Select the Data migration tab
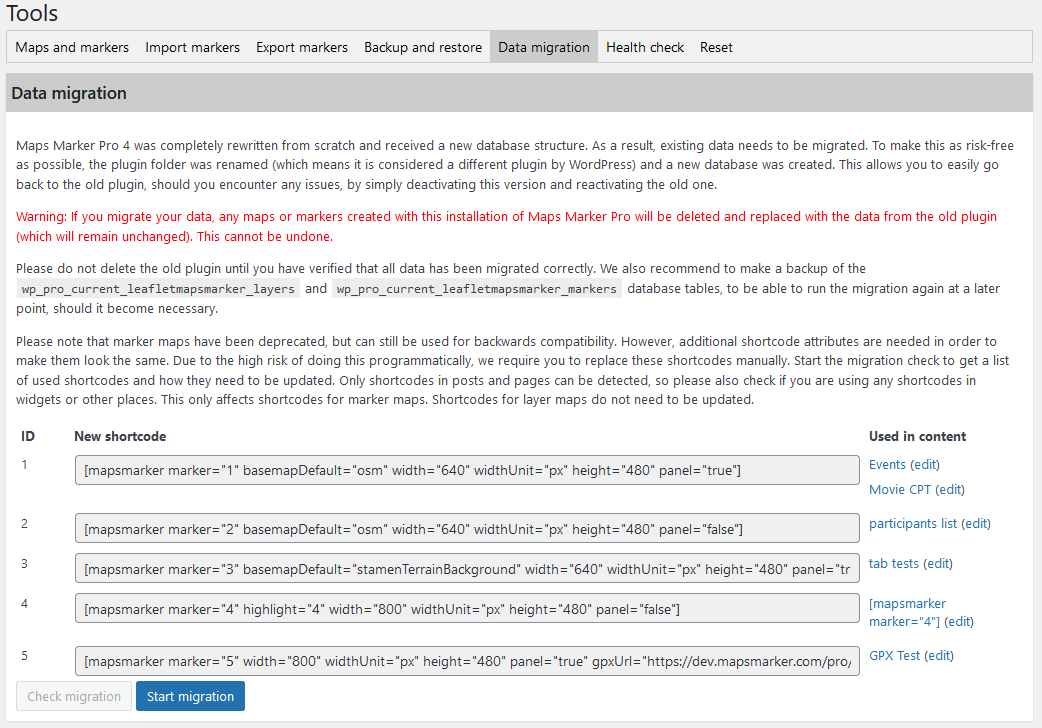This screenshot has height=728, width=1042. tap(544, 47)
